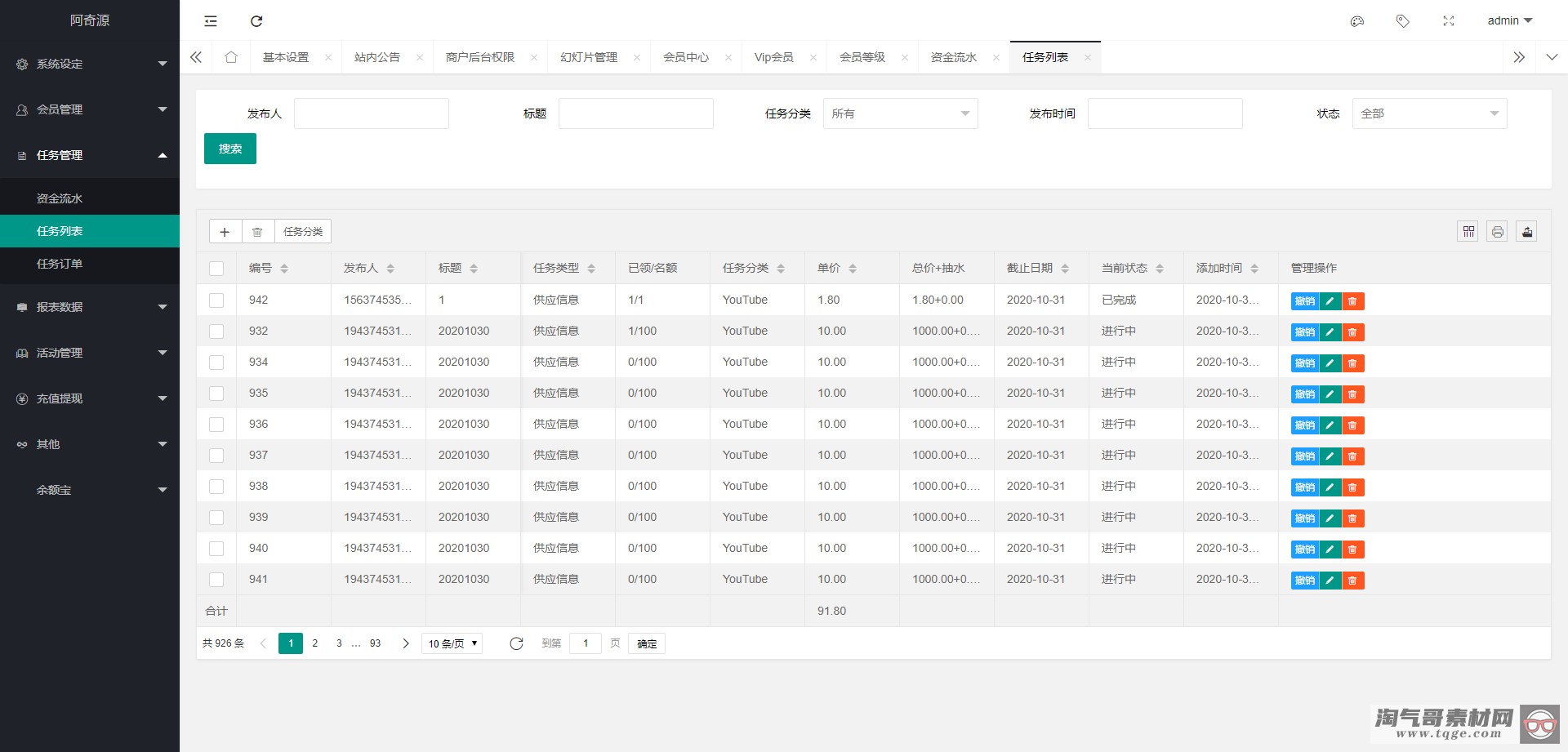This screenshot has height=752, width=1568.
Task: Click the 标题 input field
Action: (636, 113)
